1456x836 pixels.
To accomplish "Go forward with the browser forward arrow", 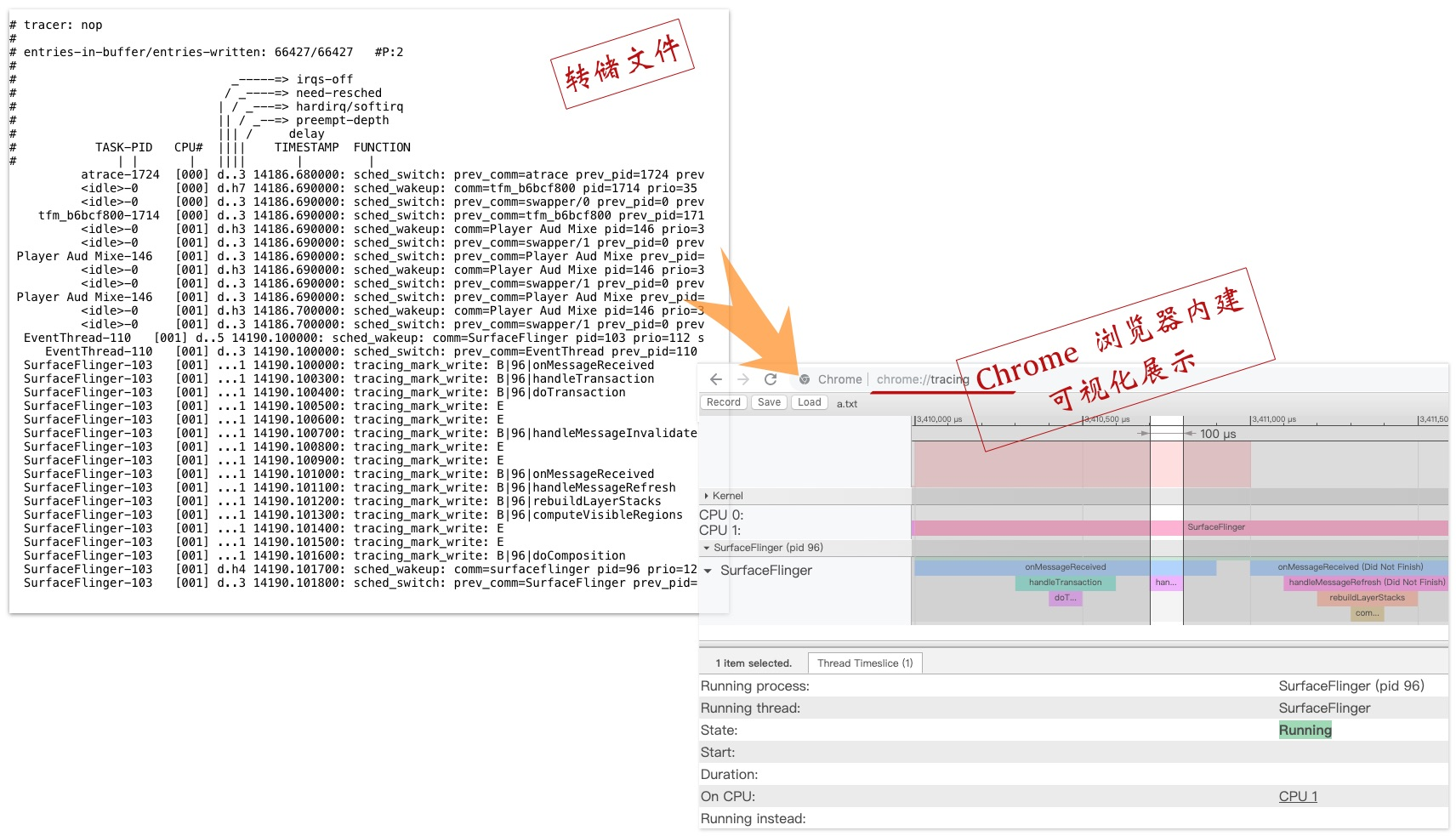I will point(743,379).
